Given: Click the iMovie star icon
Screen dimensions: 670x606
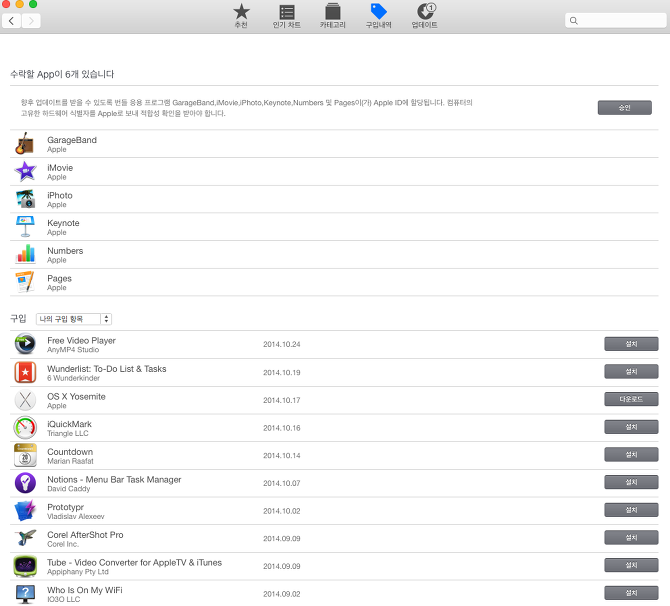Looking at the screenshot, I should (25, 171).
